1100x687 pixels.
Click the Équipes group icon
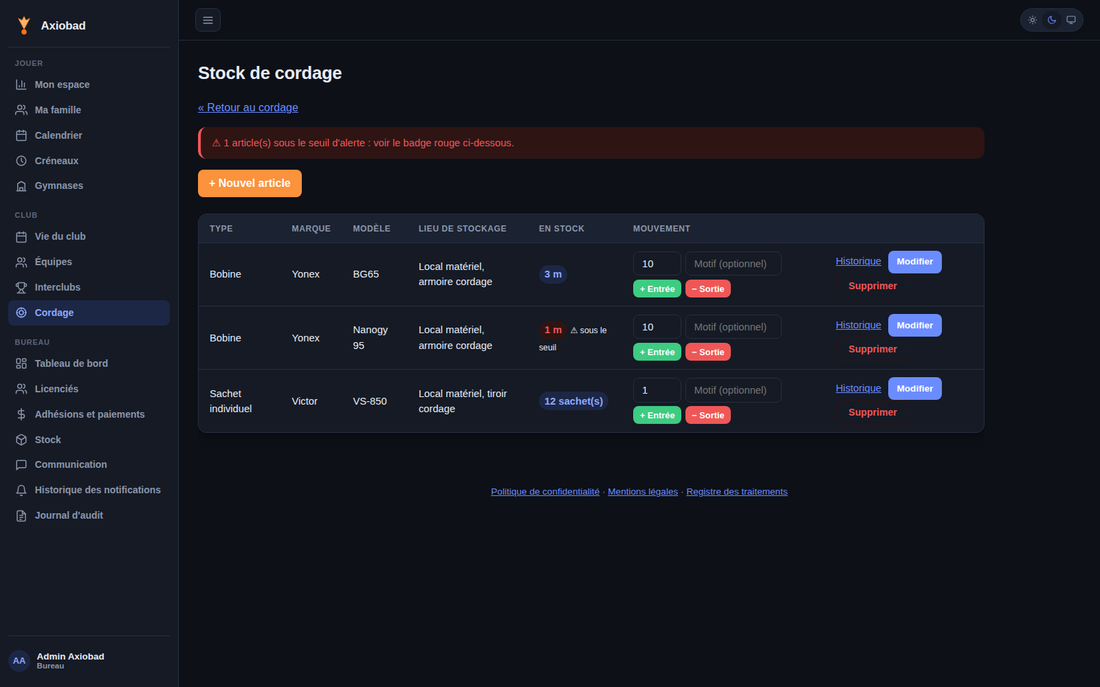21,262
